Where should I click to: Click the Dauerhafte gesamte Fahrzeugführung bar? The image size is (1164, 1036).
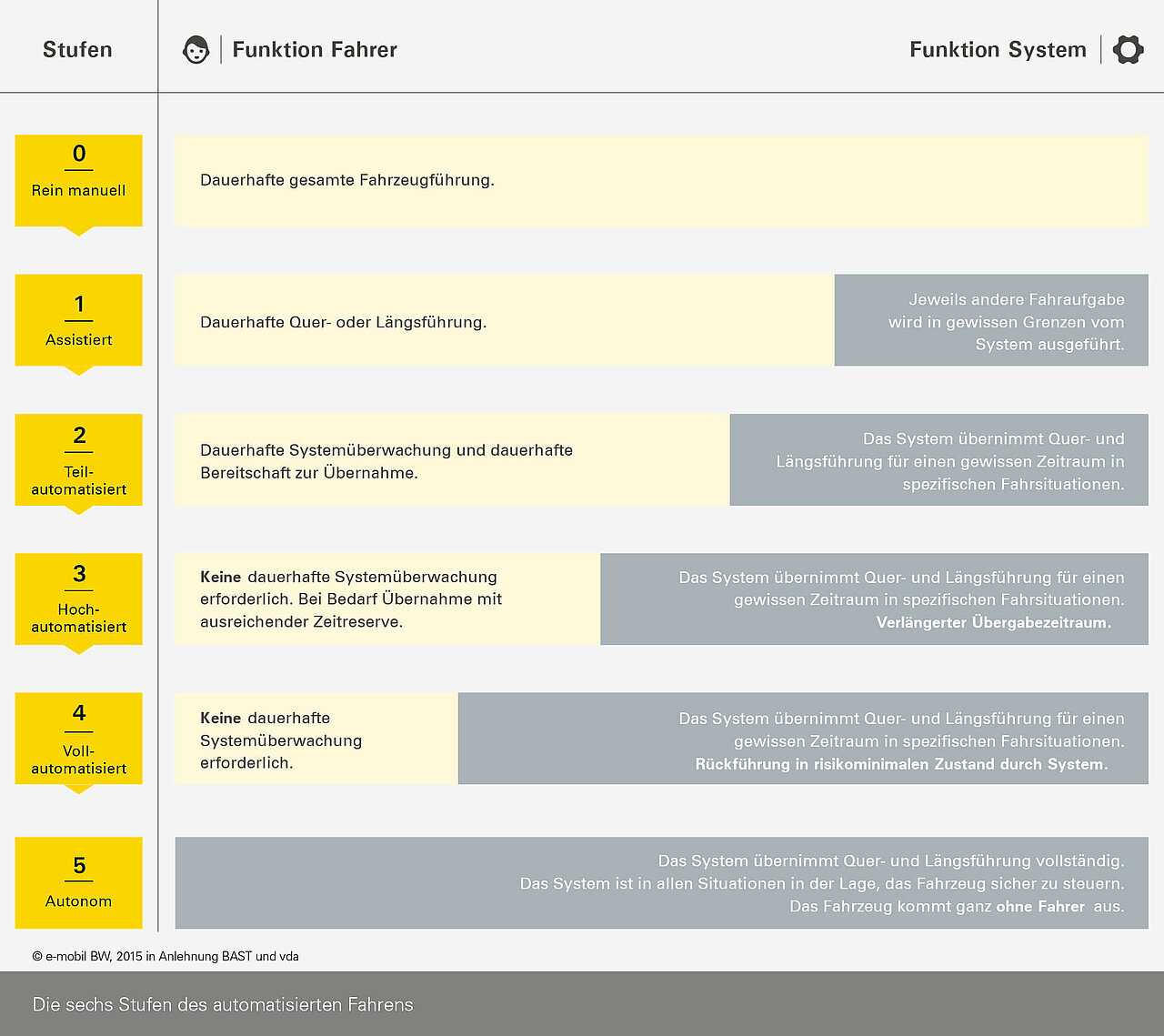(661, 180)
